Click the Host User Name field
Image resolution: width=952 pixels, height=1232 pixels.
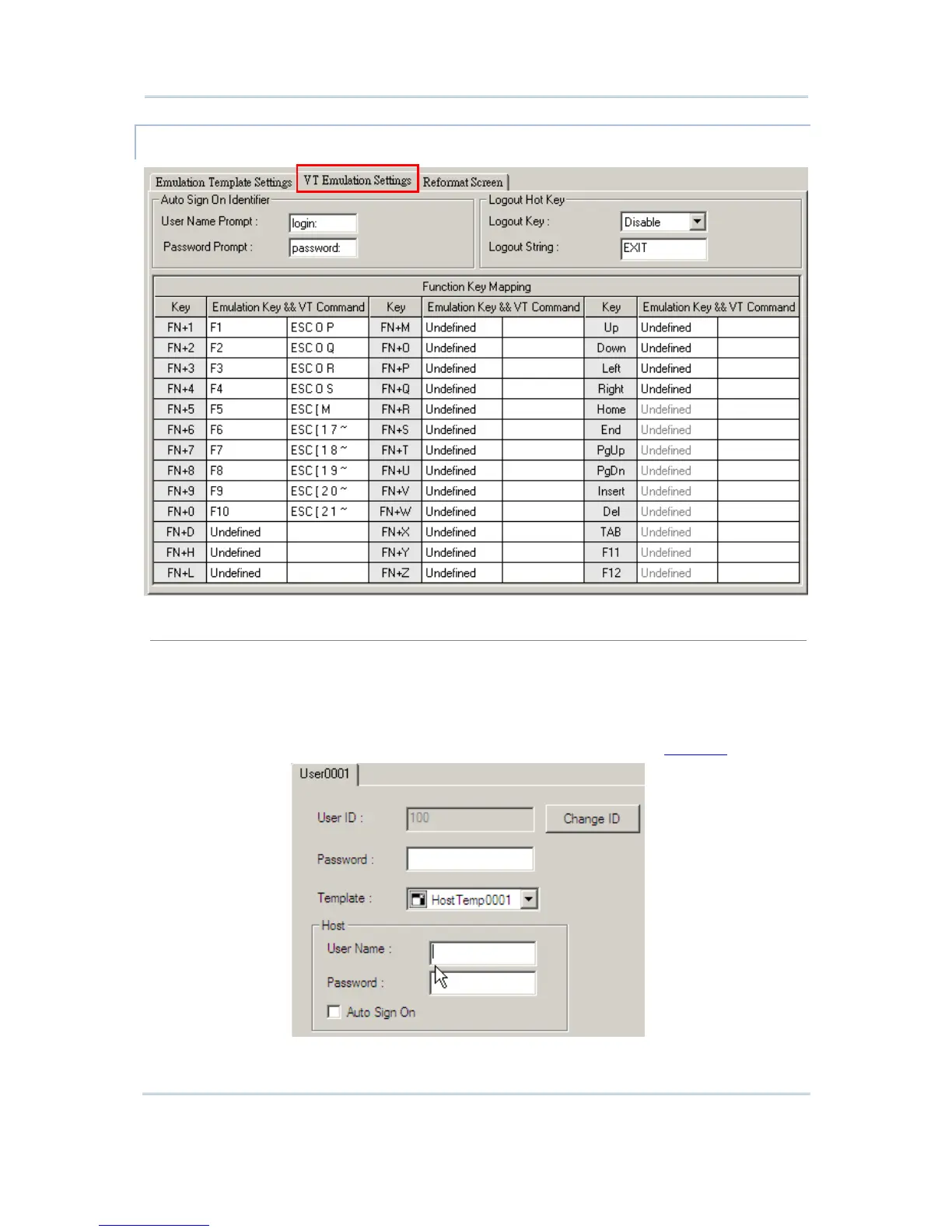point(483,954)
